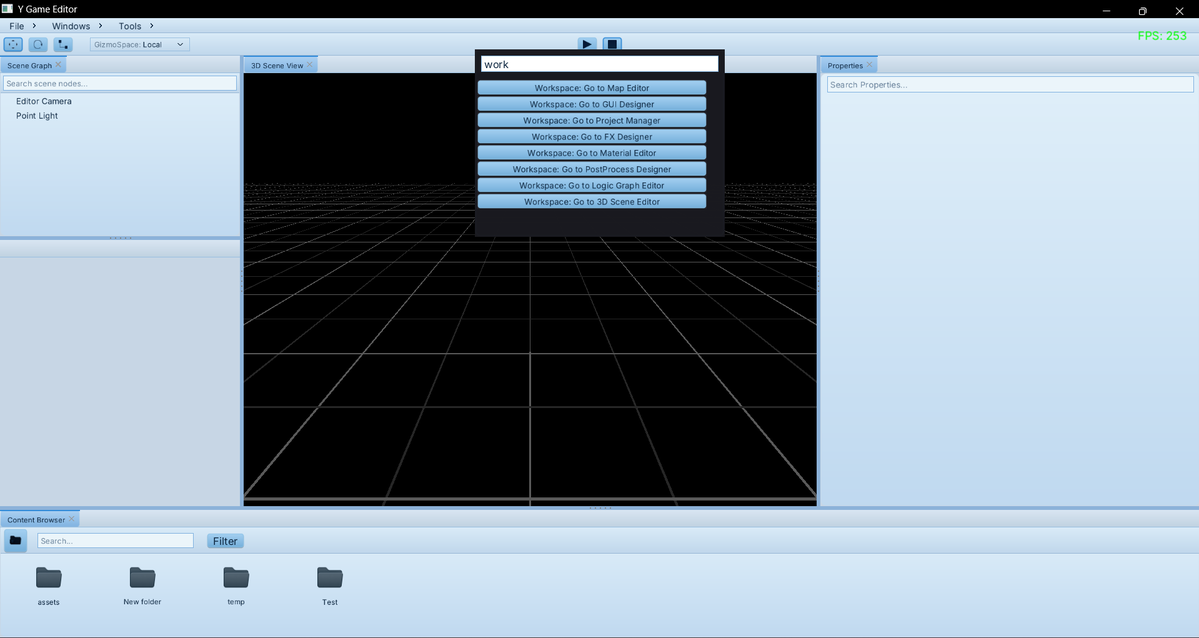Close the Content Browser tab
Screen dimensions: 1199x638
click(72, 519)
